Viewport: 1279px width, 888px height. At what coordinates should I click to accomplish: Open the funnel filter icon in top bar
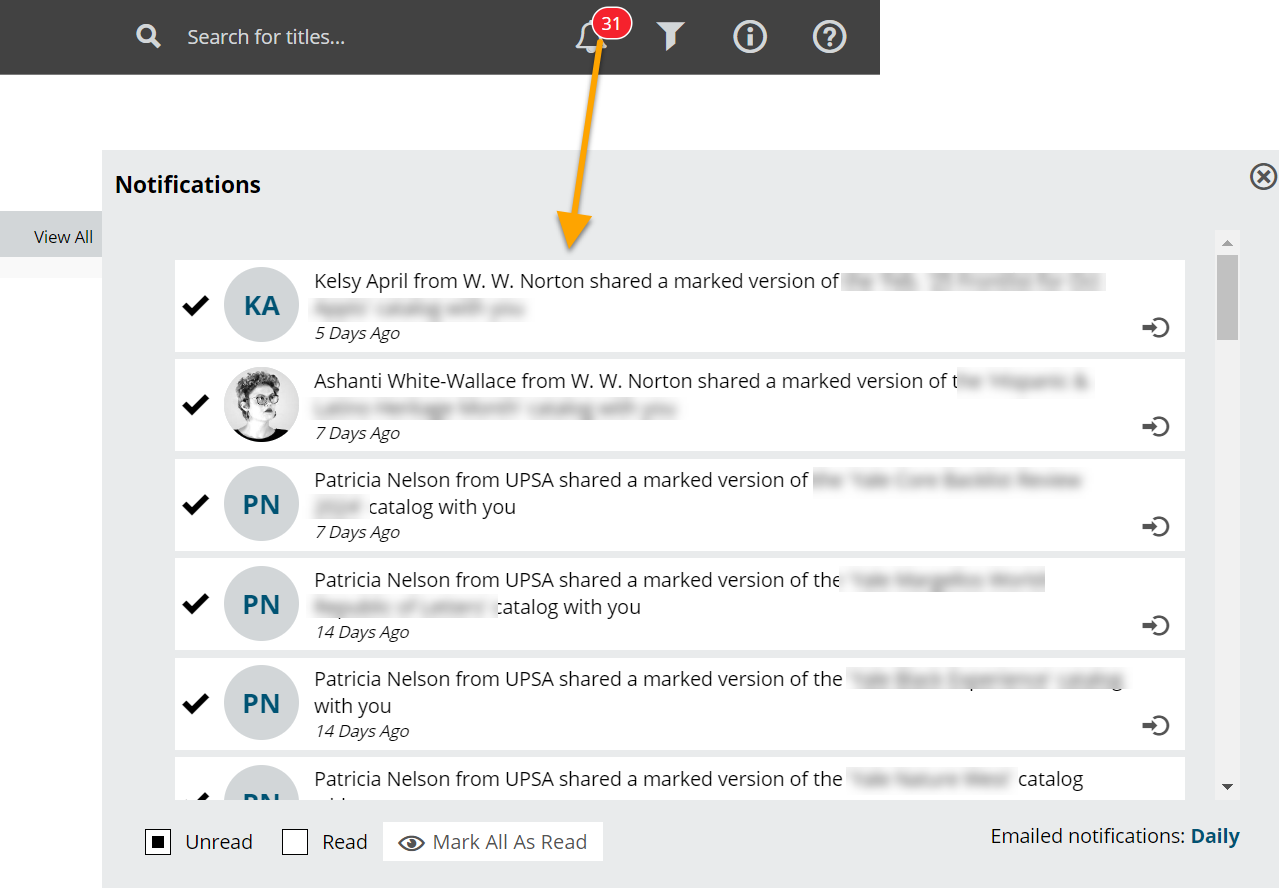[x=670, y=37]
